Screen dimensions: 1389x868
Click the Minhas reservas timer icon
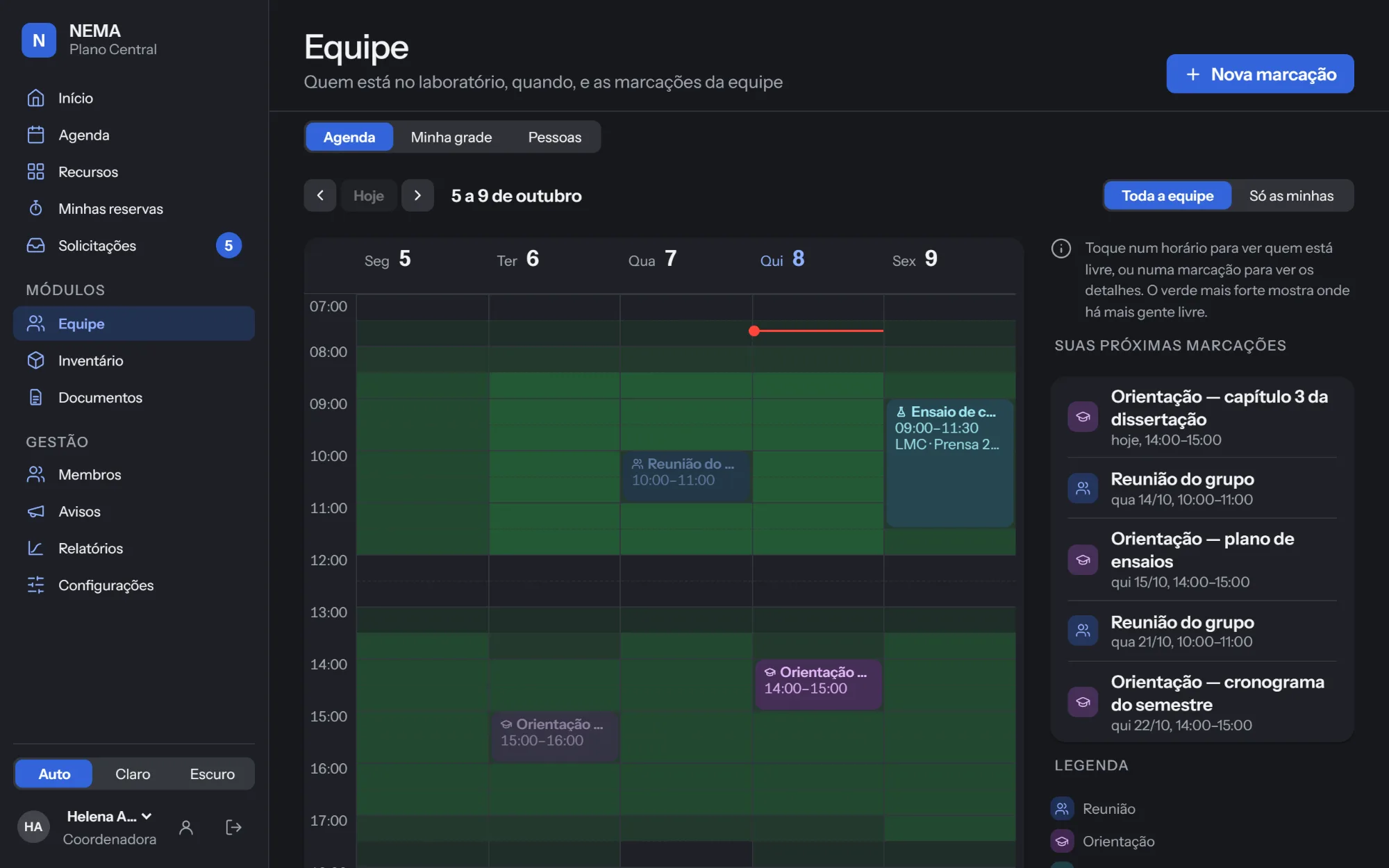point(35,208)
